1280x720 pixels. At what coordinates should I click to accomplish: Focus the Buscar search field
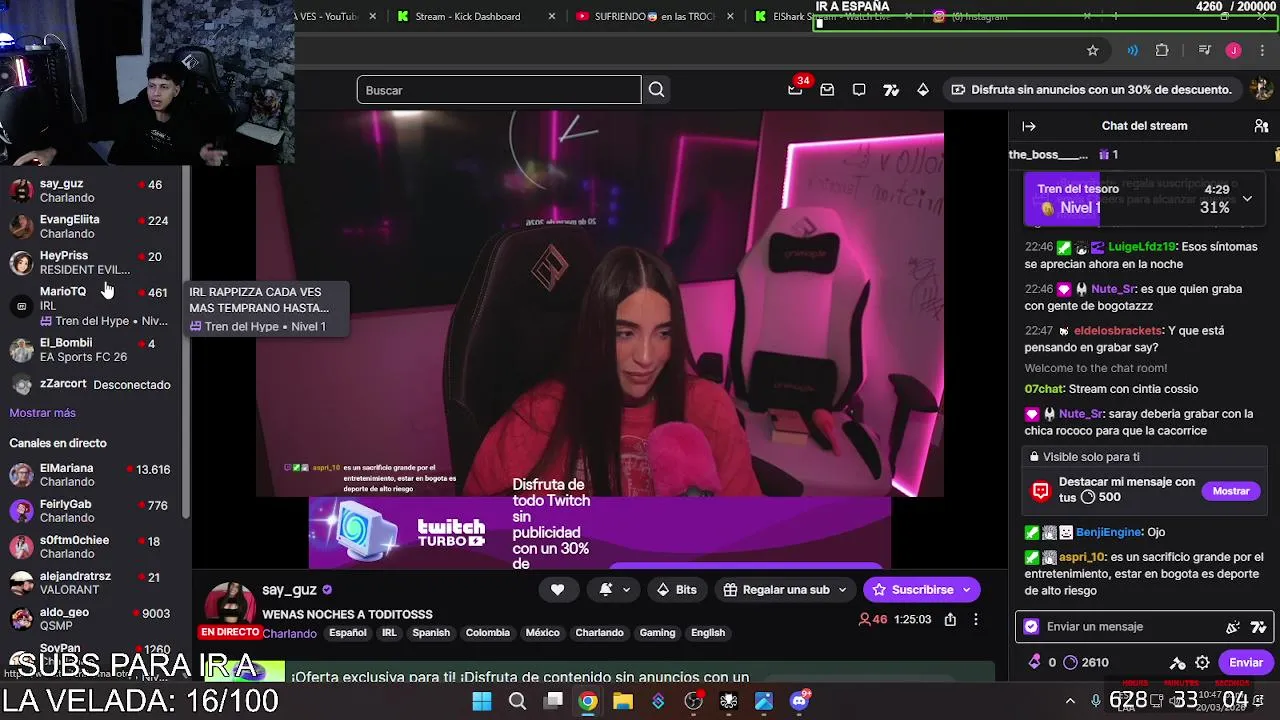(499, 90)
